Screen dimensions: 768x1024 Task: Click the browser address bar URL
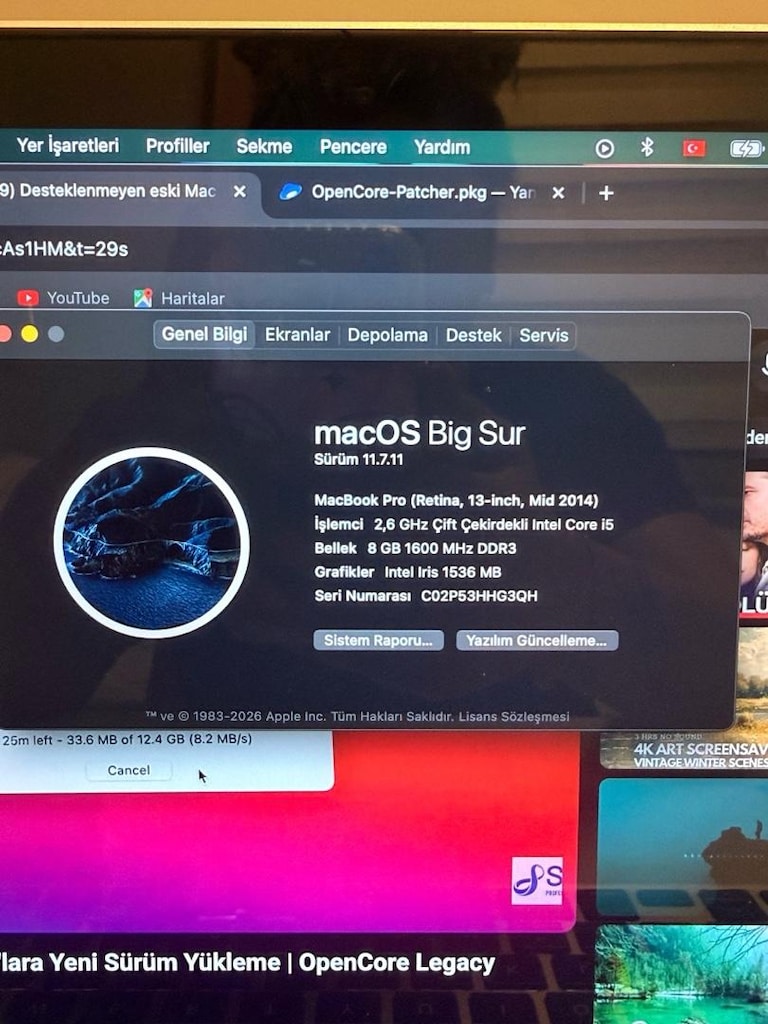[x=64, y=249]
